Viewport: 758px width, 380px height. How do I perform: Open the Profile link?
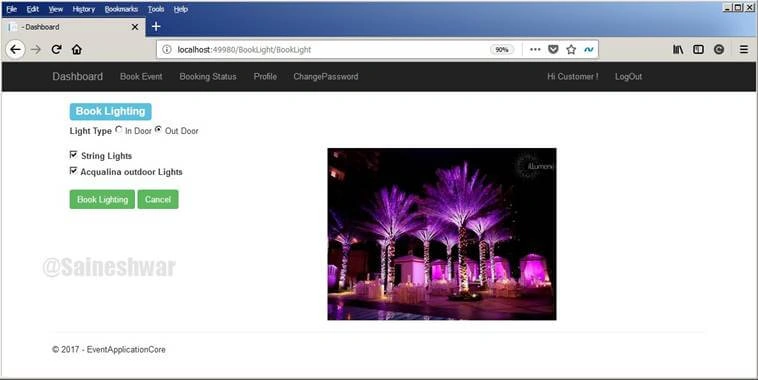(265, 76)
